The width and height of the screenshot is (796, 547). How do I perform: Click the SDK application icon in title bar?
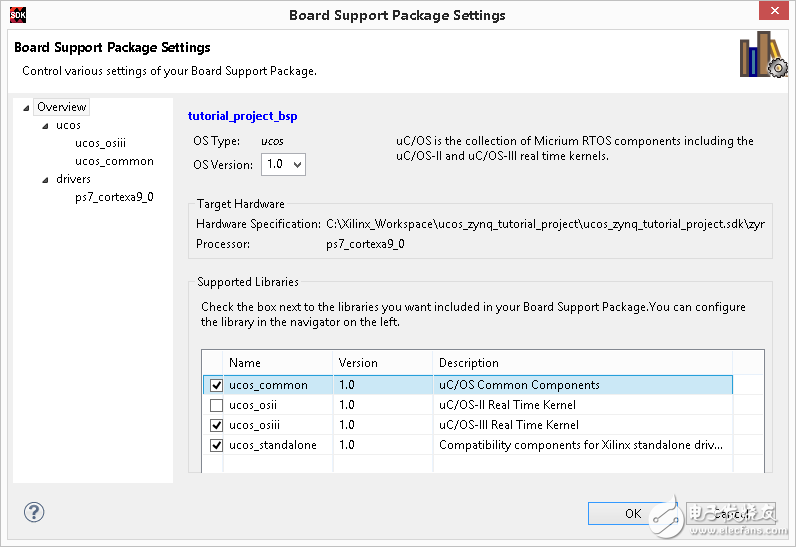click(14, 14)
